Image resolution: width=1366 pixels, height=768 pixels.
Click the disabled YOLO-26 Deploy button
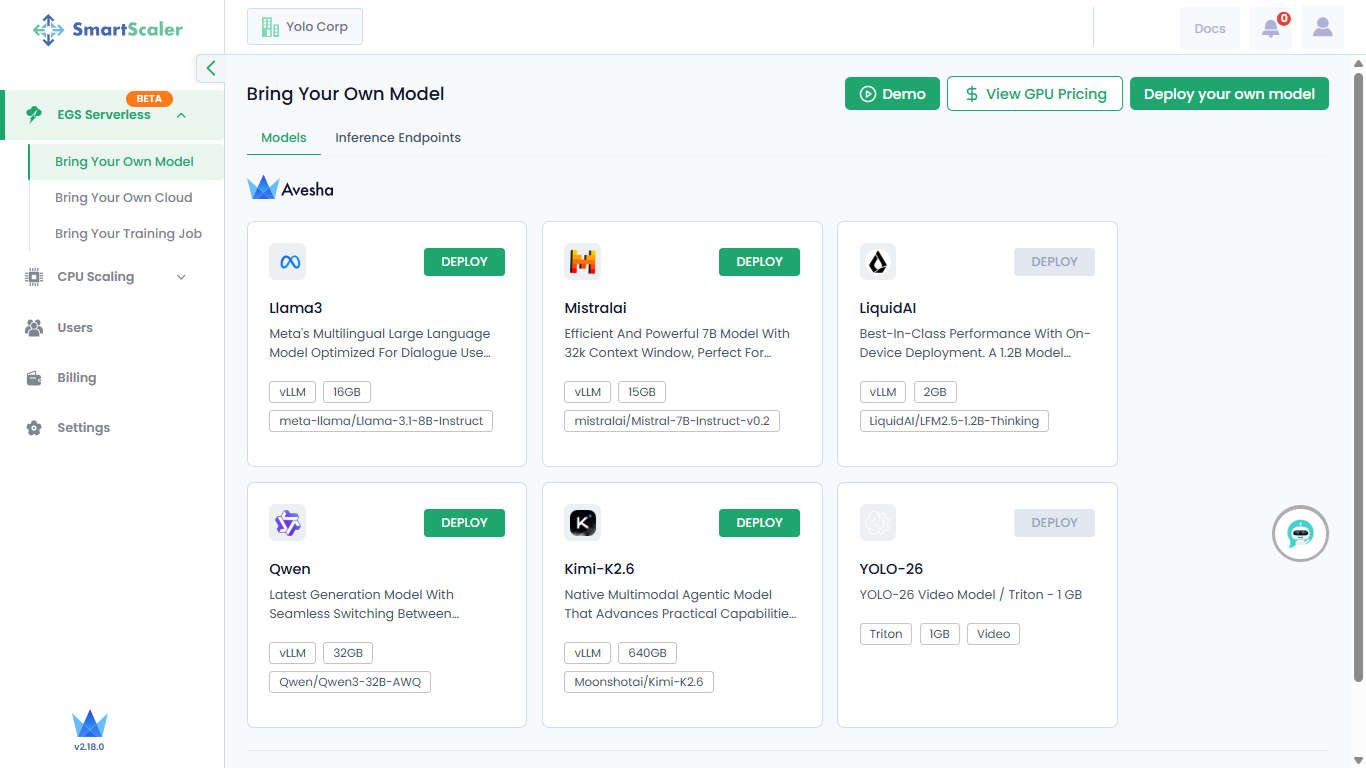(1054, 523)
